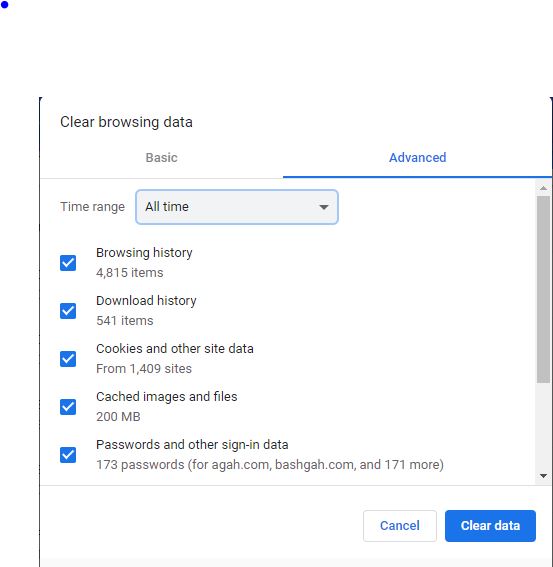Select the Advanced tab
This screenshot has width=553, height=567.
click(417, 158)
